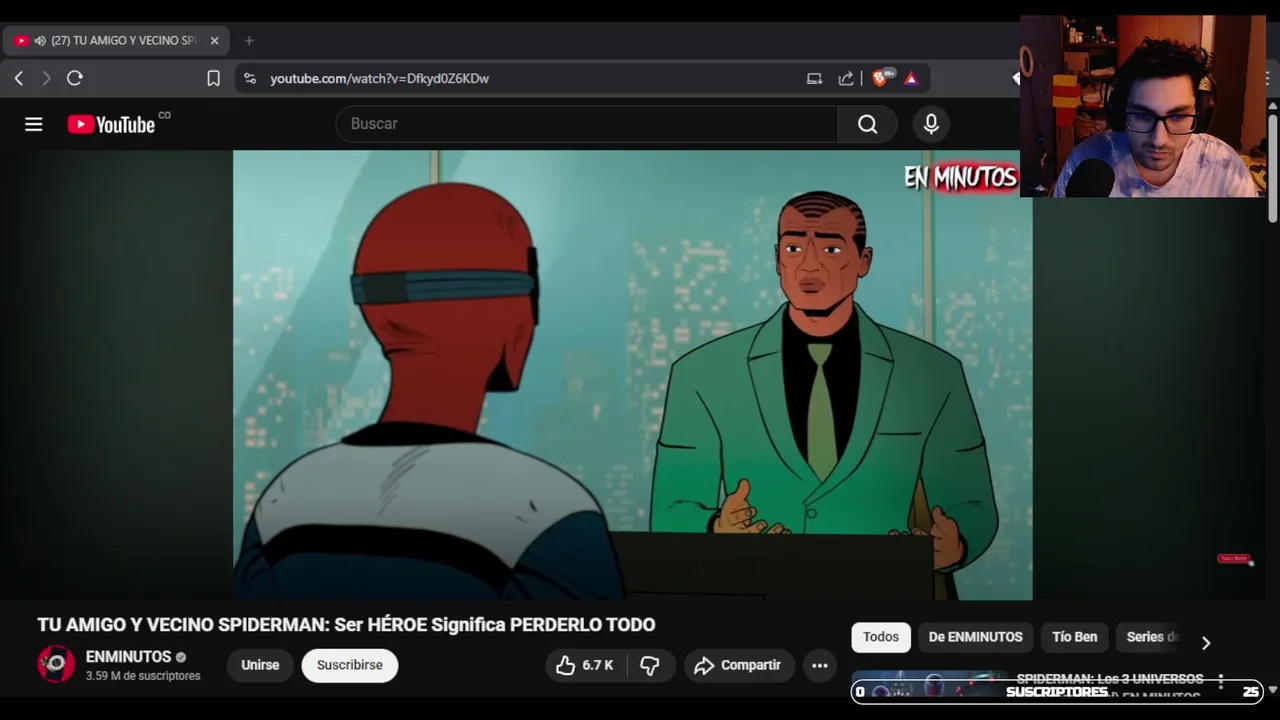
Task: Click scrollbar up arrow at top right
Action: click(1272, 105)
